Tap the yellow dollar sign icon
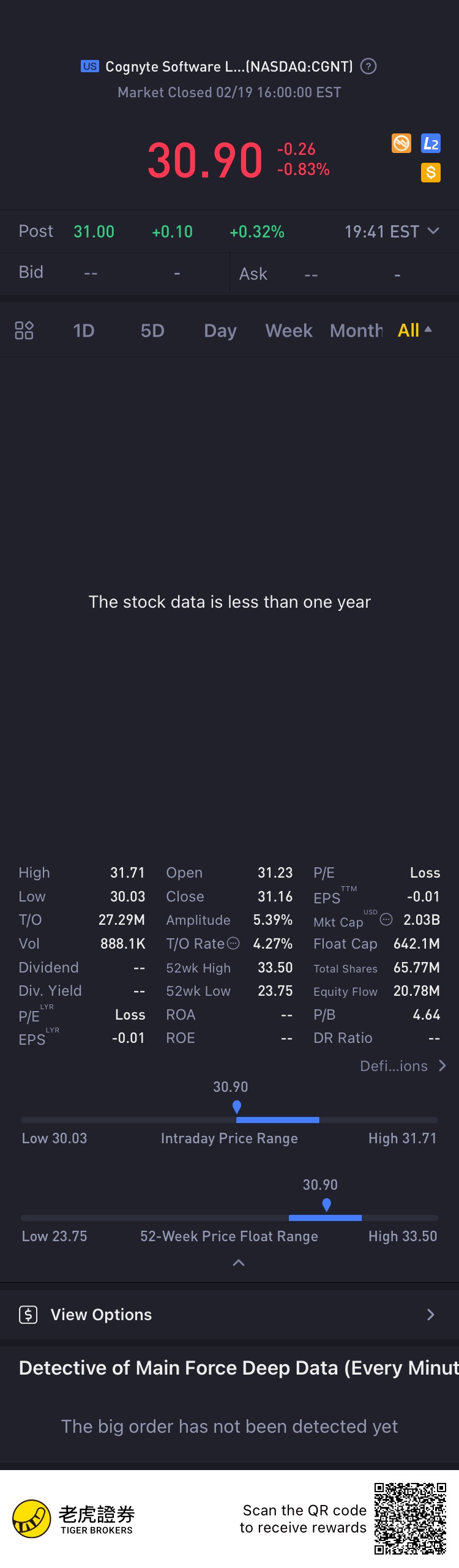This screenshot has height=1568, width=459. 431,173
